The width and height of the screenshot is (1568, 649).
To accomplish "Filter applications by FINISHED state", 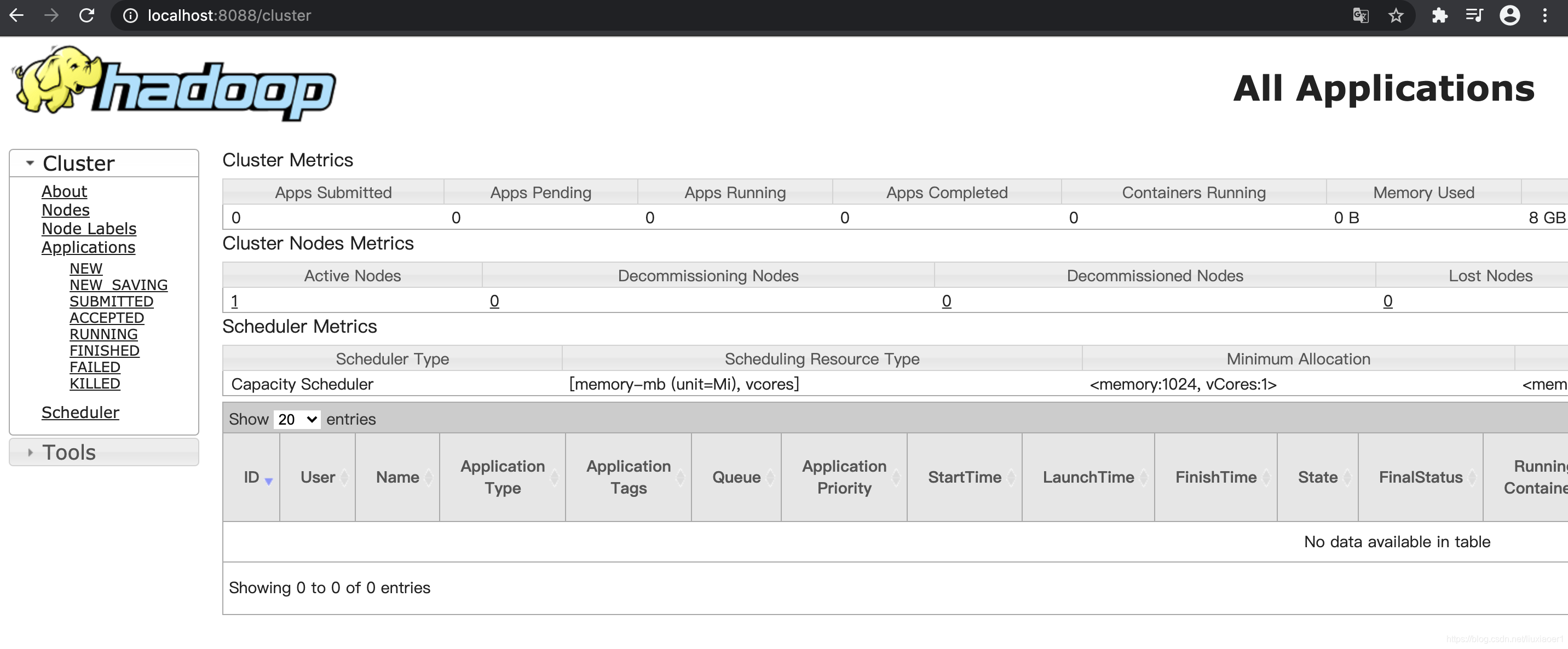I will click(x=104, y=350).
